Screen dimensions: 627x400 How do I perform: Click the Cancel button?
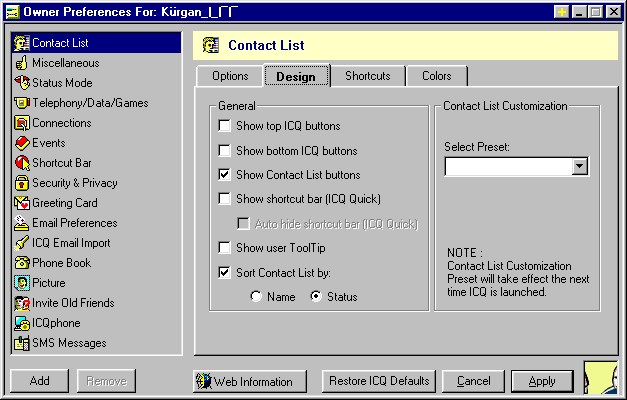[473, 381]
